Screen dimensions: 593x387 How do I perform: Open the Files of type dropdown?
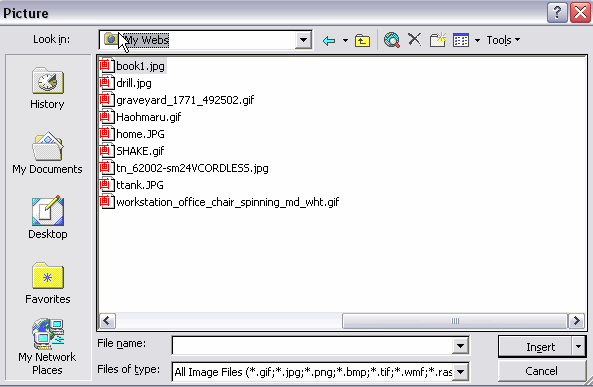[x=460, y=372]
